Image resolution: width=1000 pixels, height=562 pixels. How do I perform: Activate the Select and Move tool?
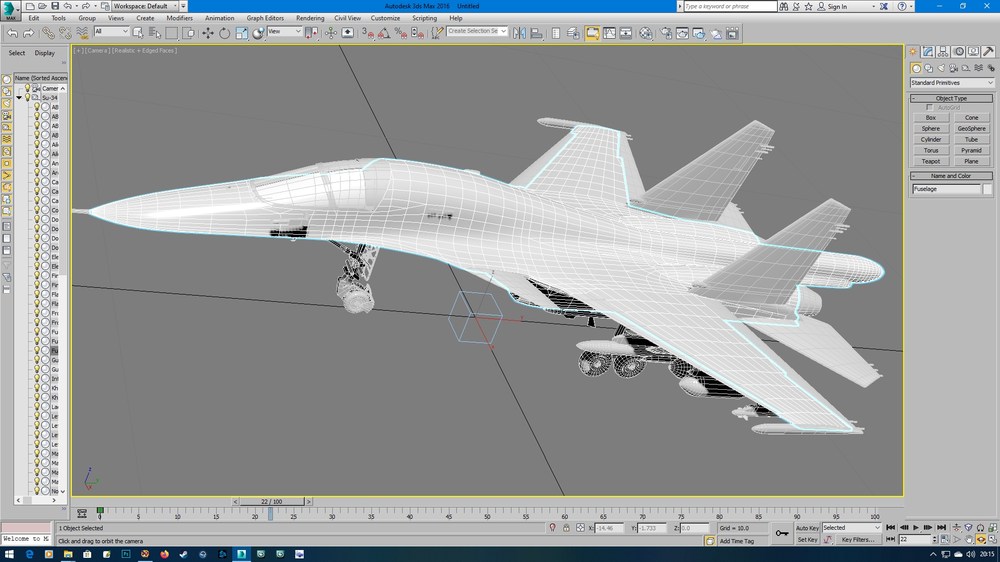tap(208, 33)
